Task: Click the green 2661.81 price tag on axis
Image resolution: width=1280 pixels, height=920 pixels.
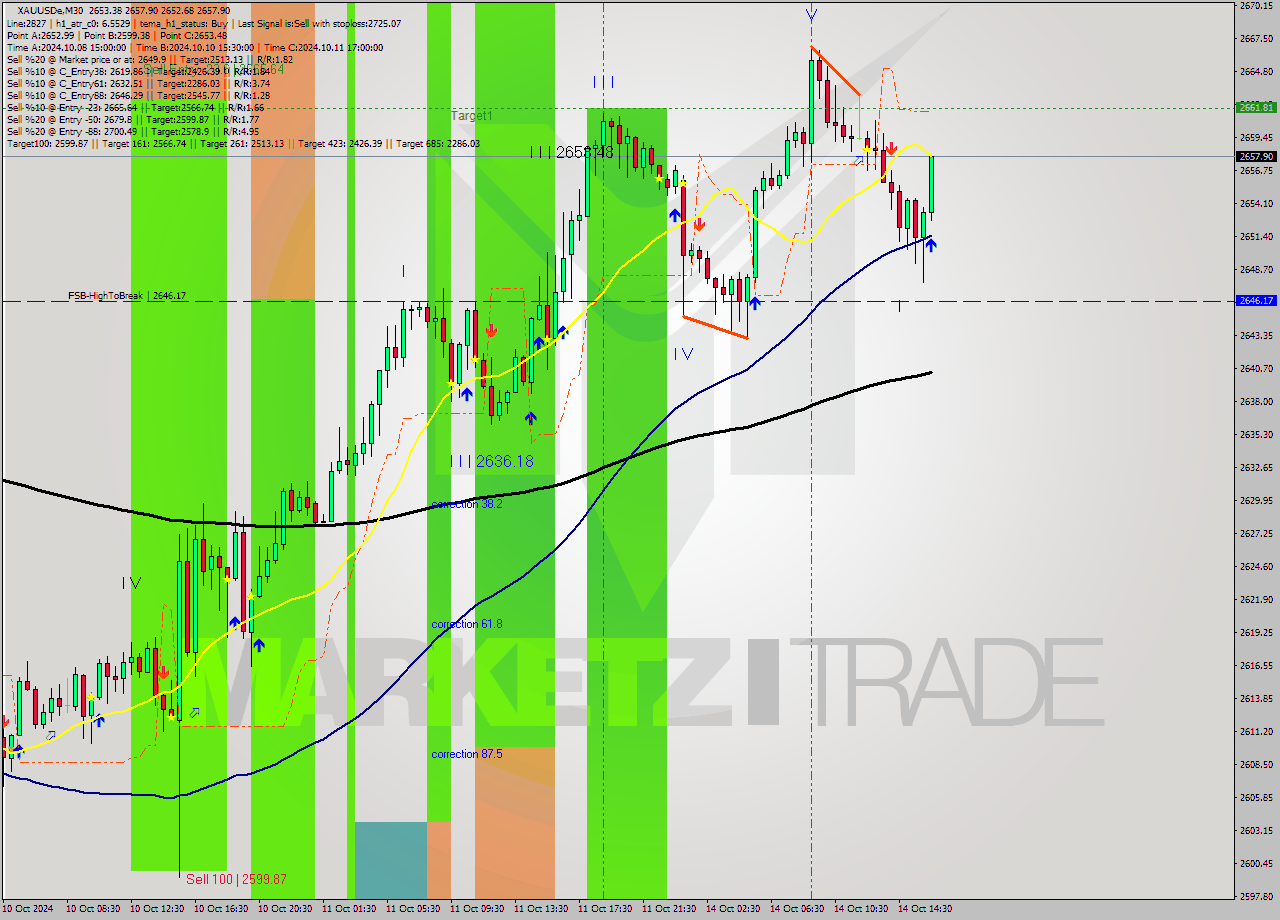Action: 1256,107
